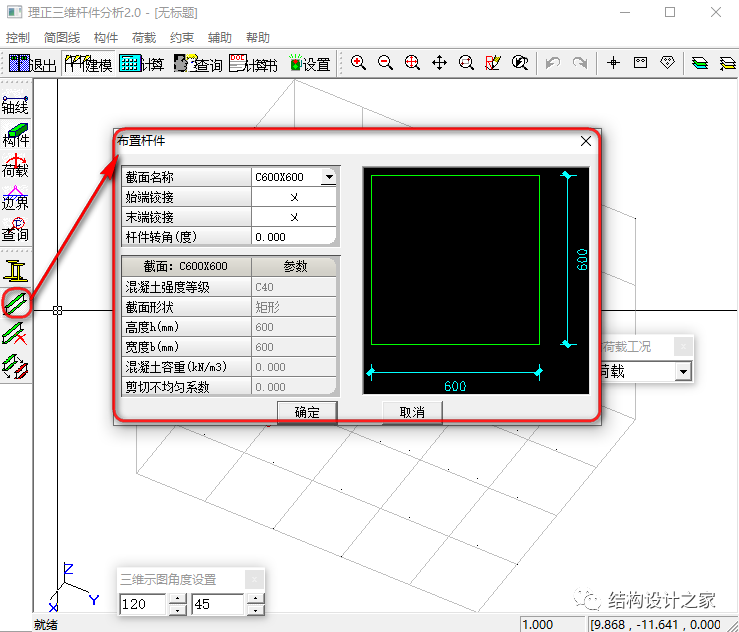Open the 帮助 menu
The image size is (739, 632).
pos(258,38)
